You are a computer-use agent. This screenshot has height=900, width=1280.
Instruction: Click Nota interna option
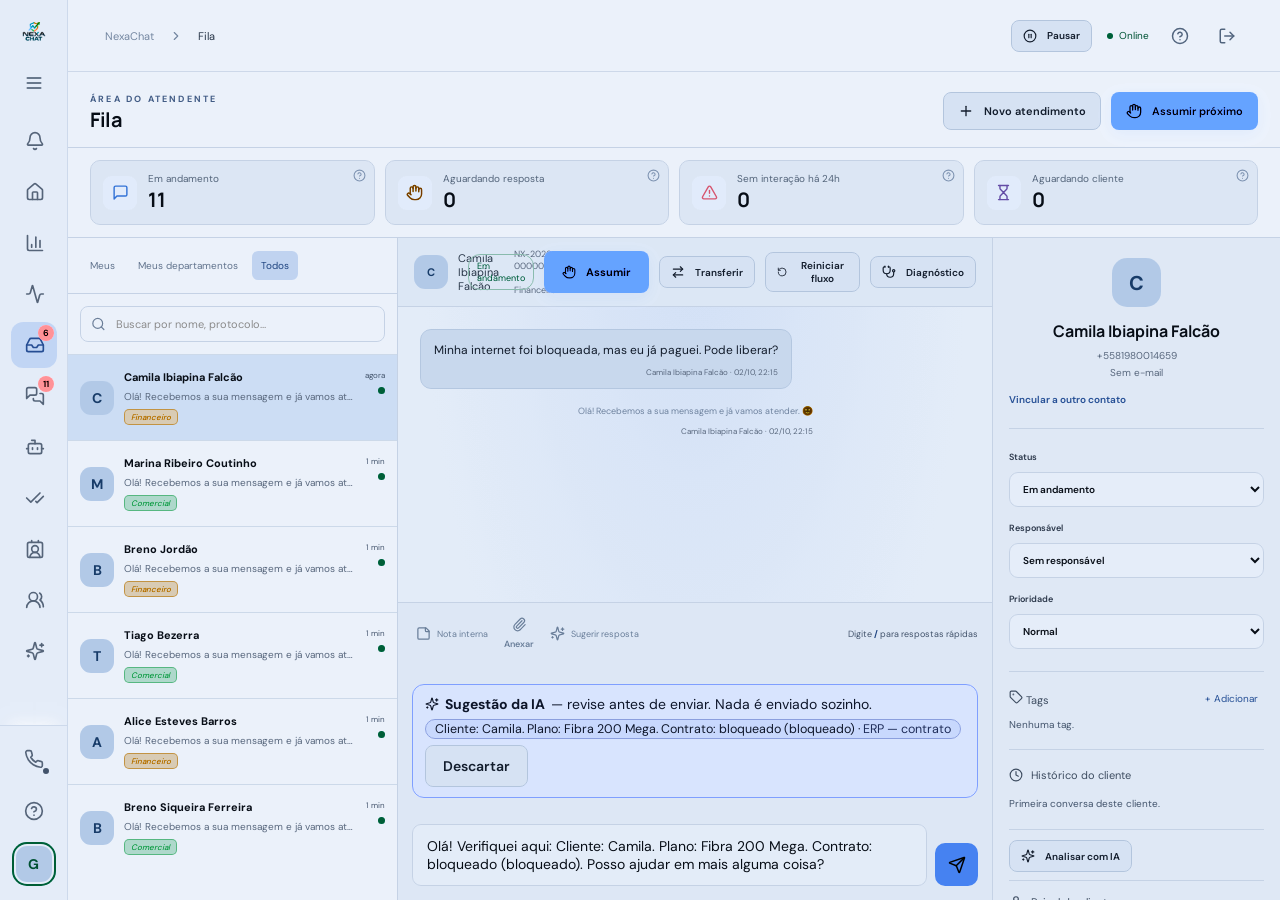(452, 633)
